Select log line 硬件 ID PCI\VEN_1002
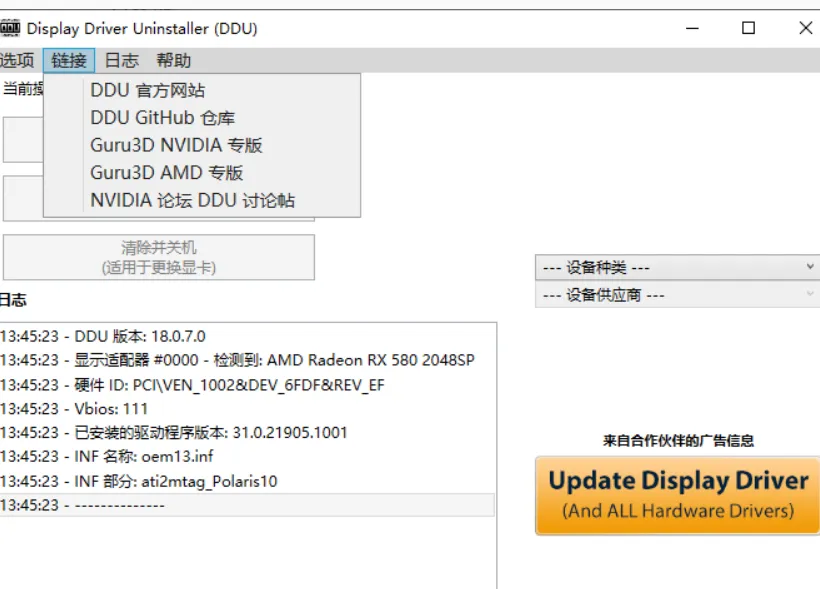 coord(247,385)
